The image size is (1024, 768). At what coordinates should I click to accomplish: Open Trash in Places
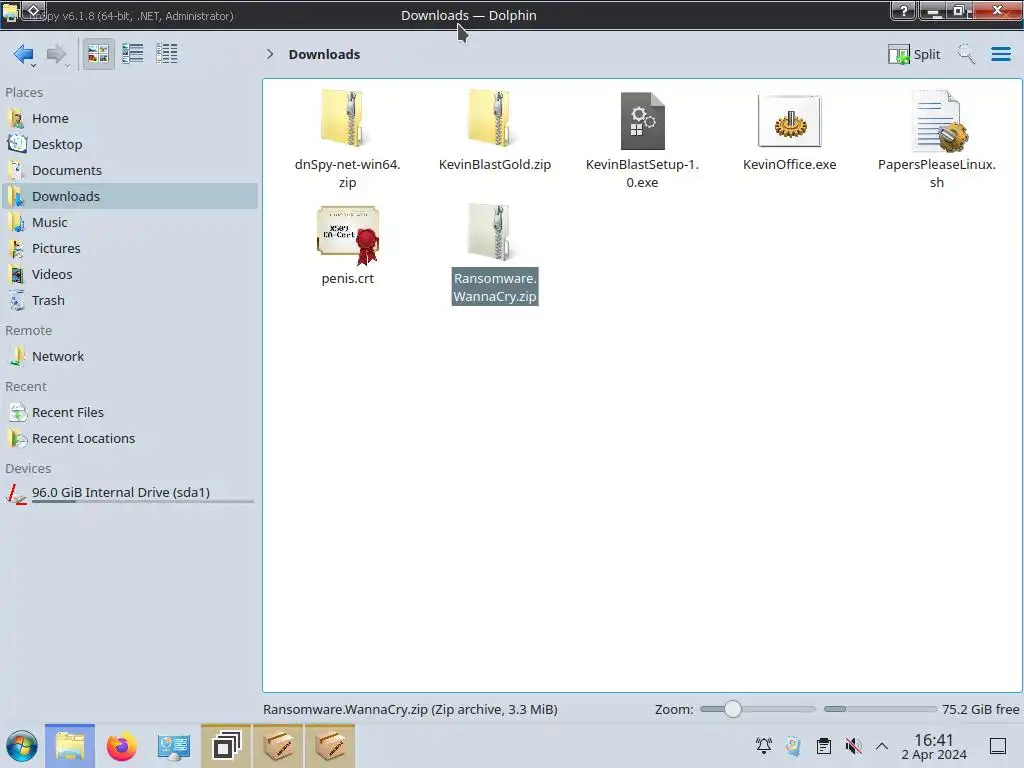coord(130,301)
